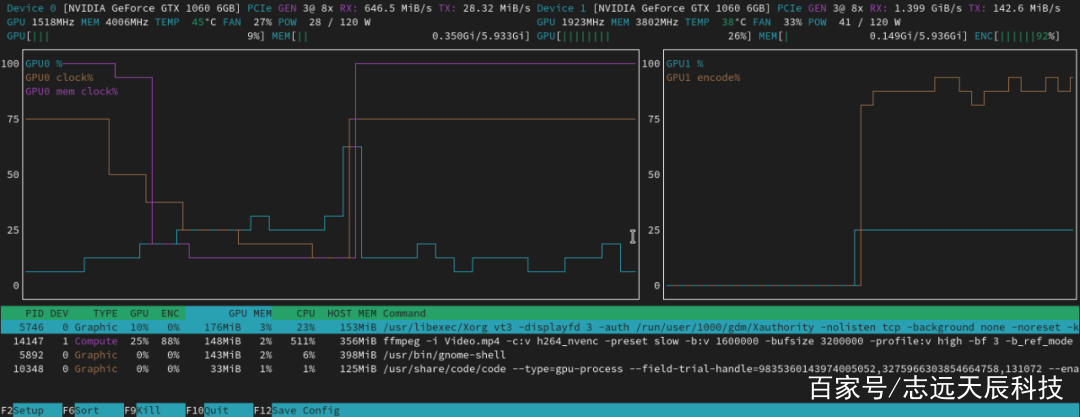Click the 'POW 41 / 120 W' reading
This screenshot has width=1080, height=417.
click(x=852, y=22)
